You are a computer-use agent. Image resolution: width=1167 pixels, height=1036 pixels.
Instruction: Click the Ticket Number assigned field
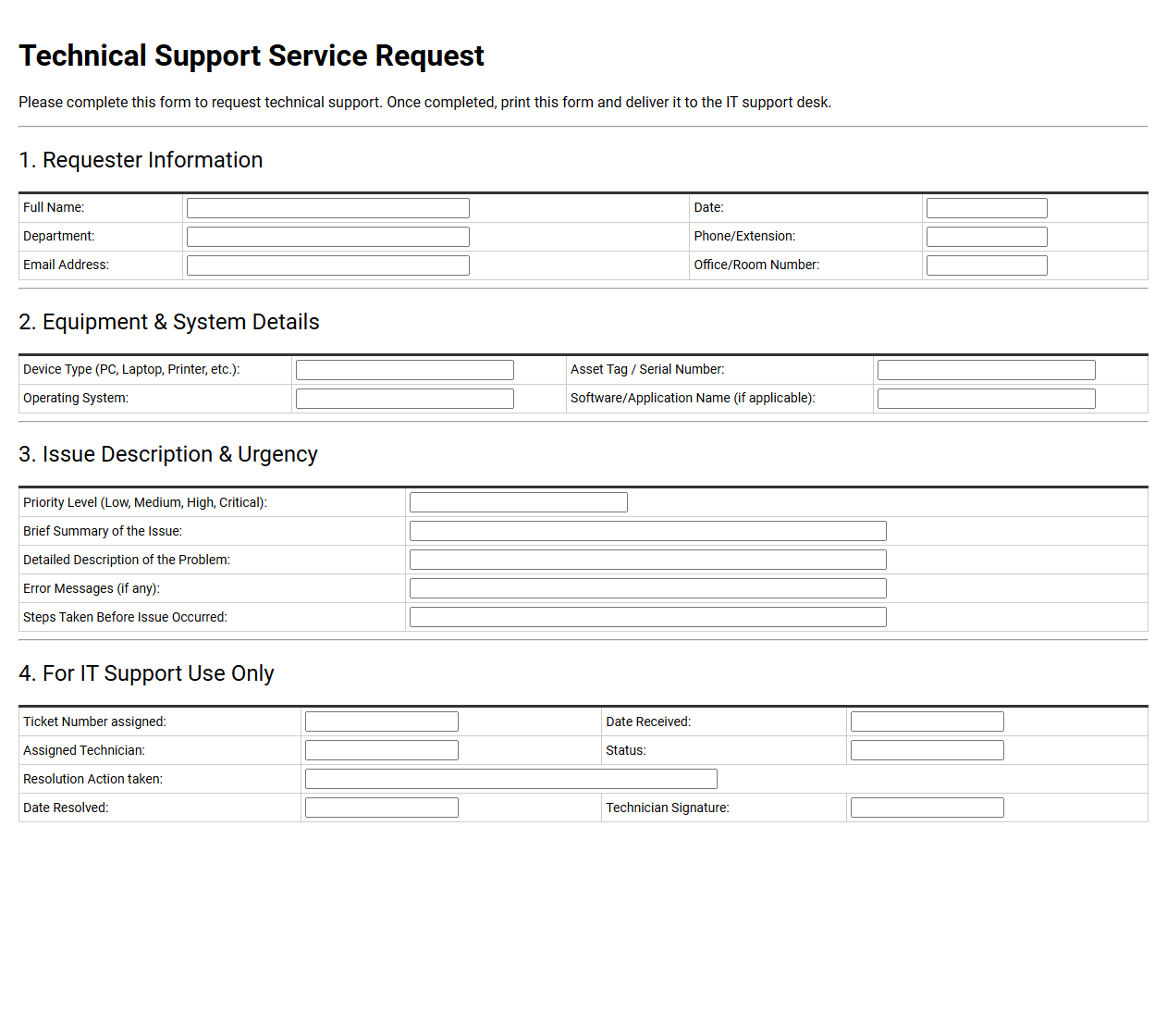(x=381, y=721)
